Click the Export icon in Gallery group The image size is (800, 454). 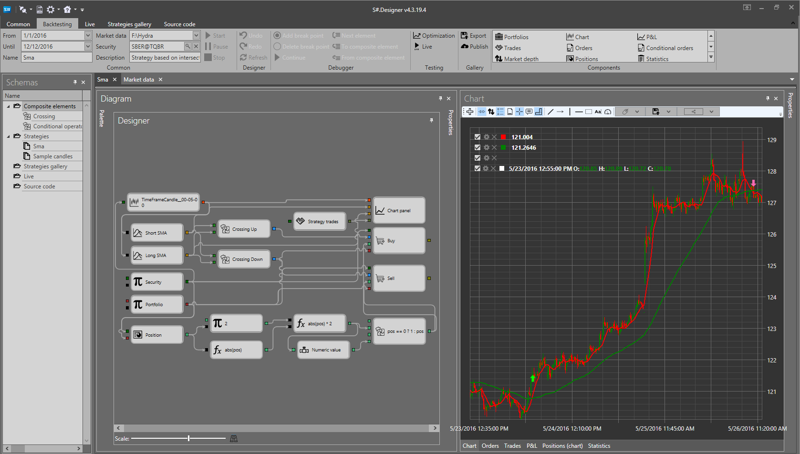pos(474,36)
